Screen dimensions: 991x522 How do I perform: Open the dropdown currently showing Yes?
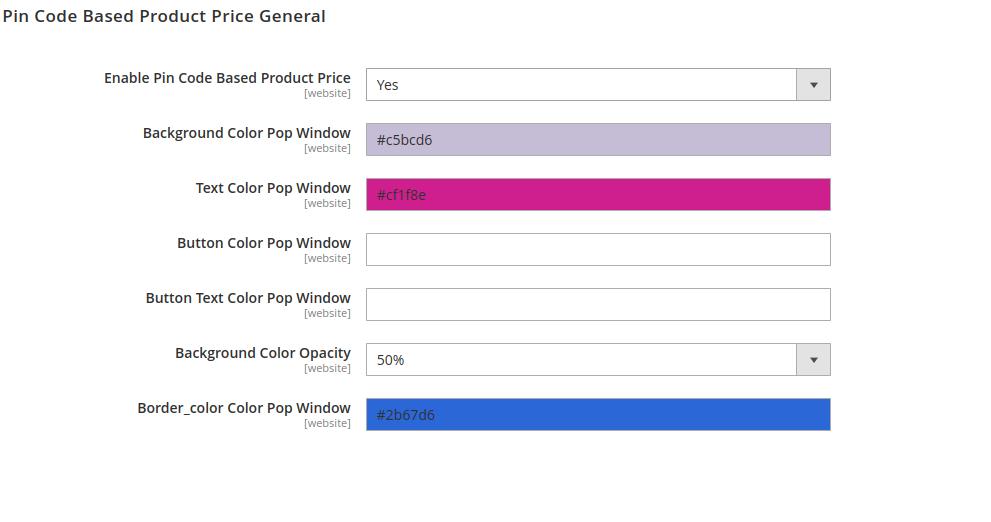tap(582, 85)
